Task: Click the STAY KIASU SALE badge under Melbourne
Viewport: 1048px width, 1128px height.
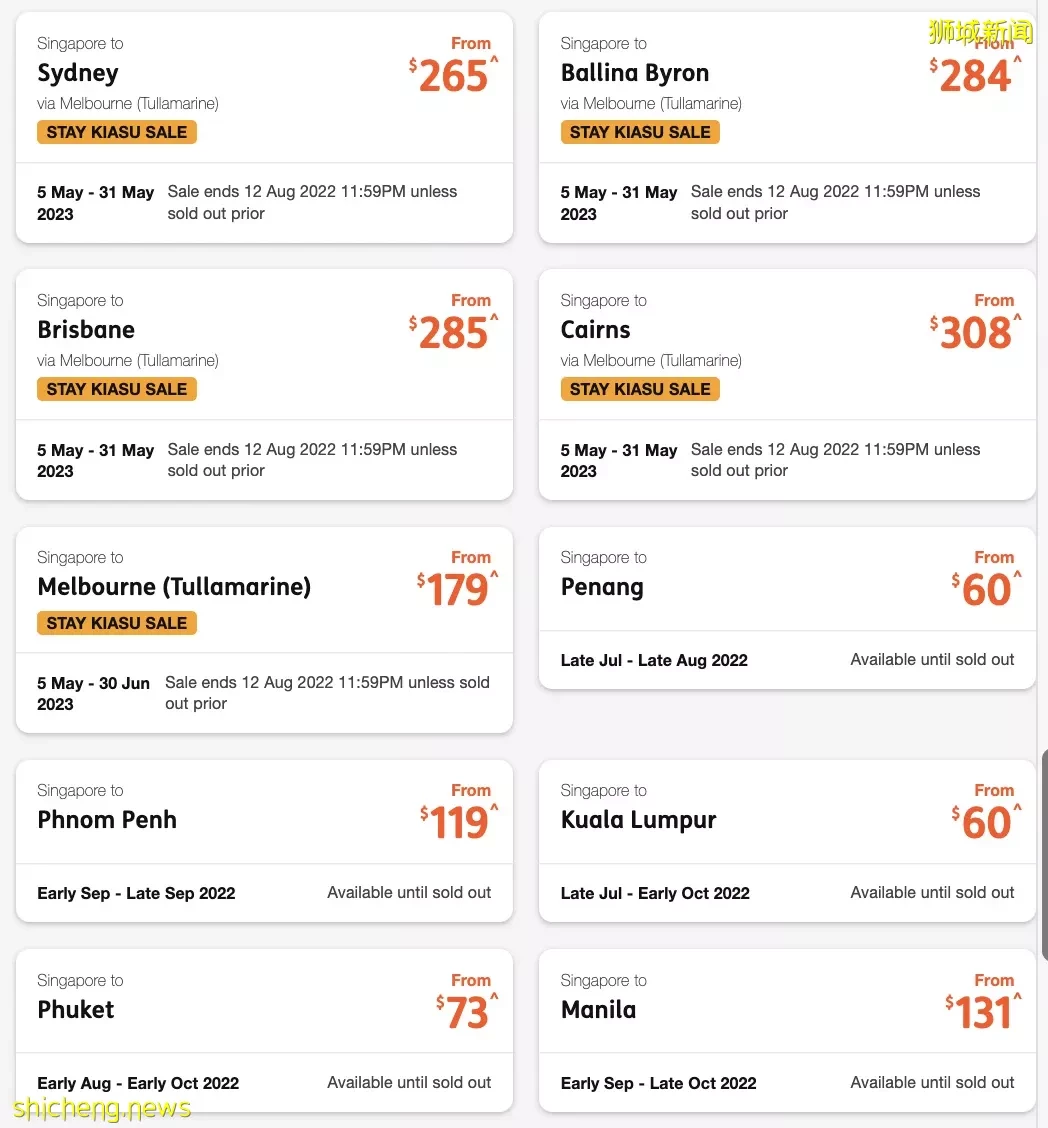Action: point(117,623)
